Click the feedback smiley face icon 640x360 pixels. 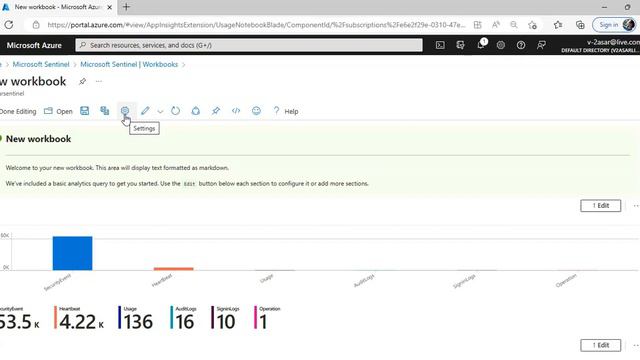pyautogui.click(x=256, y=111)
